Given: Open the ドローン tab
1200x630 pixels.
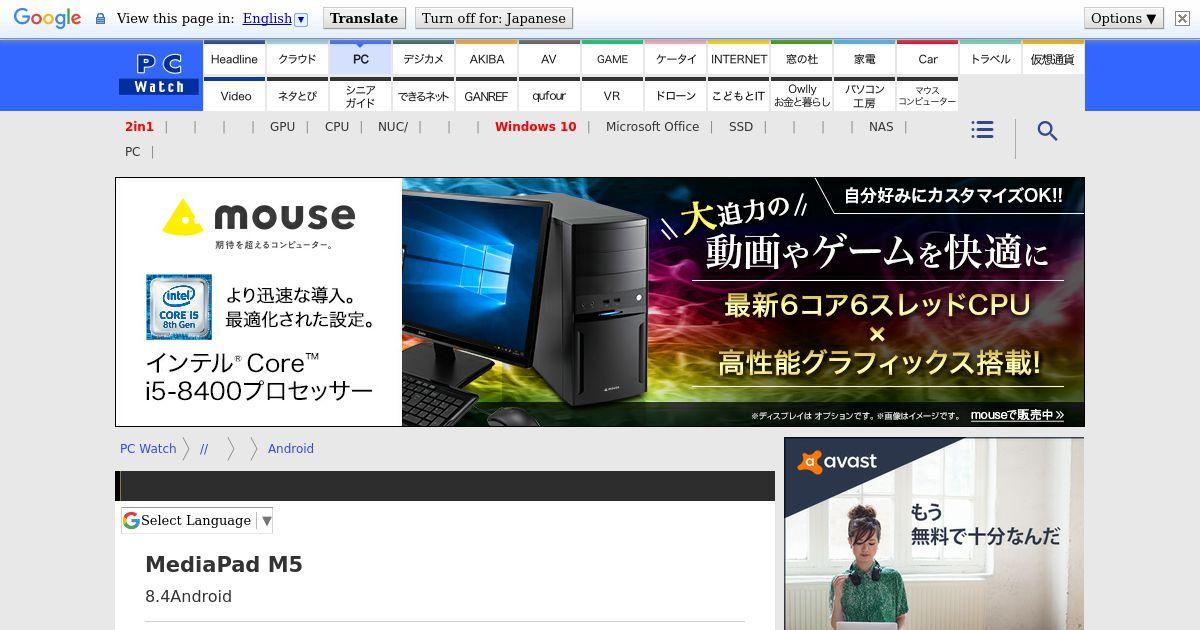Looking at the screenshot, I should point(675,96).
